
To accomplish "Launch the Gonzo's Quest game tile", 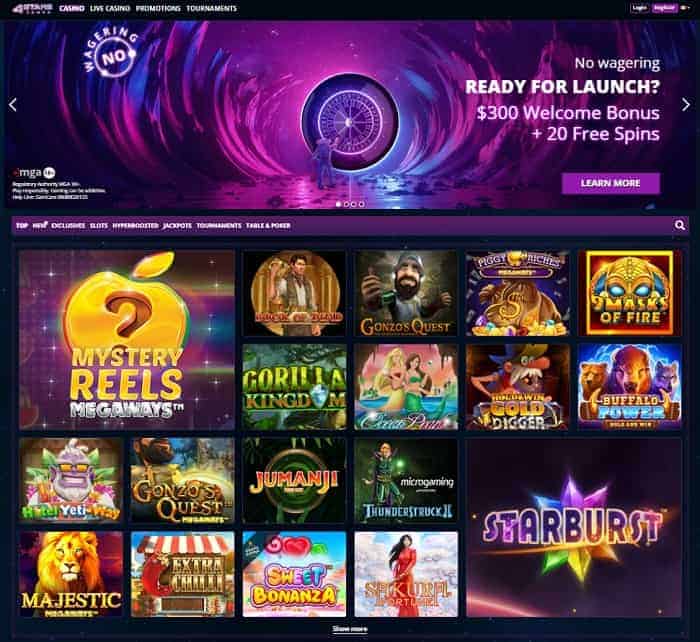I will point(406,293).
